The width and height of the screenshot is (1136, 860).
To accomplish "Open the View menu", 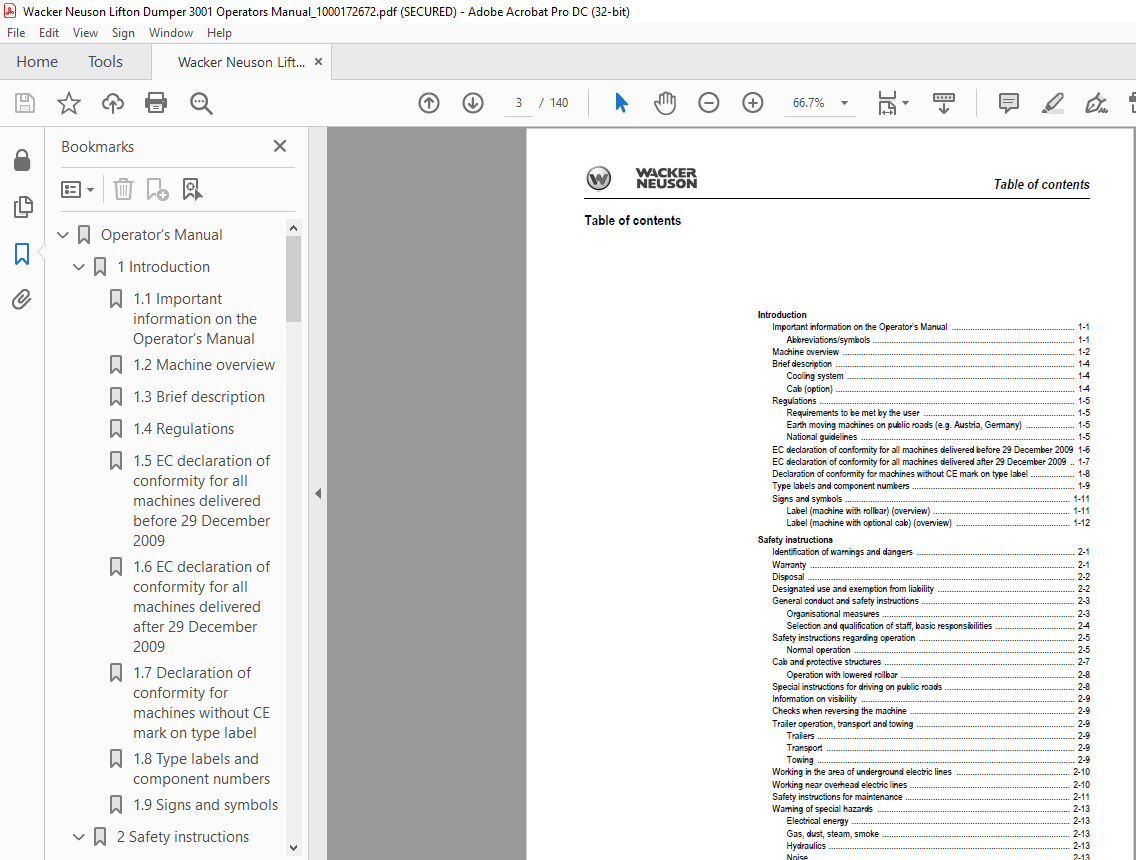I will tap(85, 33).
